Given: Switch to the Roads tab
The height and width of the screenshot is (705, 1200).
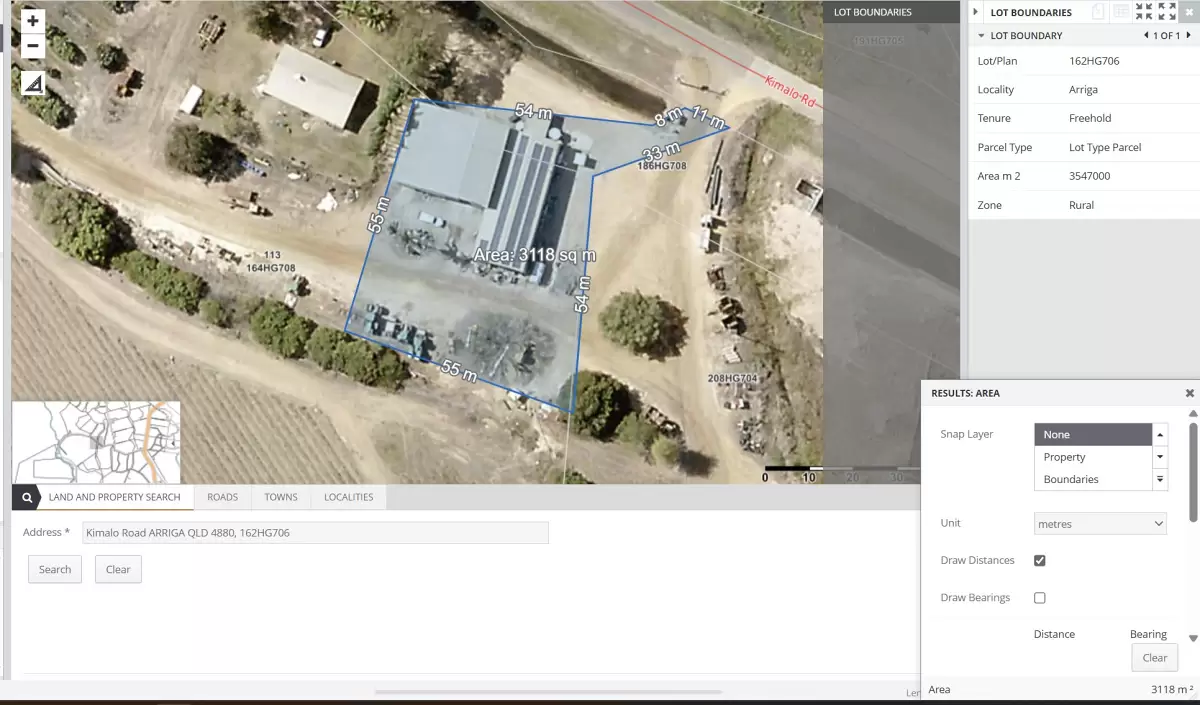Looking at the screenshot, I should coord(222,497).
